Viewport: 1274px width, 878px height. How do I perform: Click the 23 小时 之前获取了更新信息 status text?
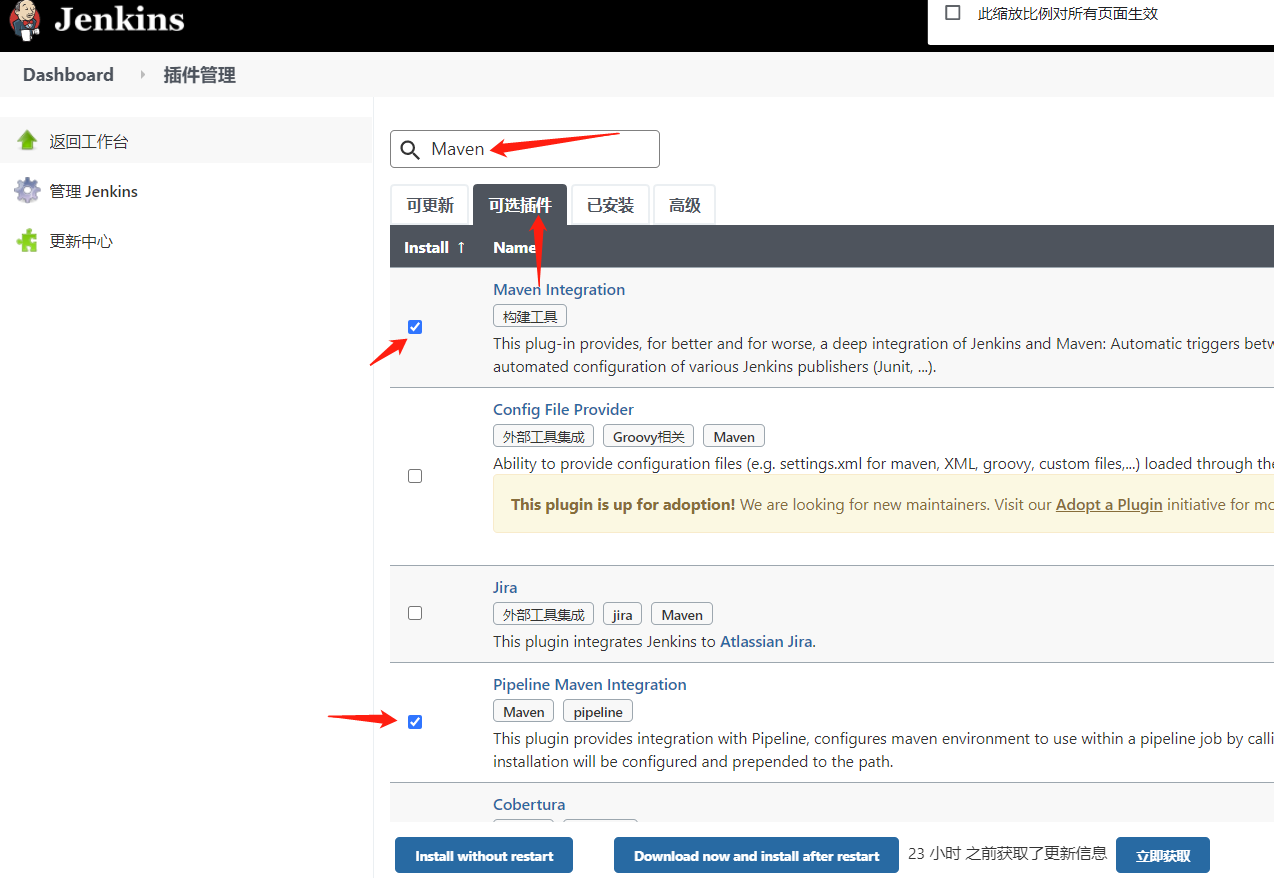(x=1007, y=854)
